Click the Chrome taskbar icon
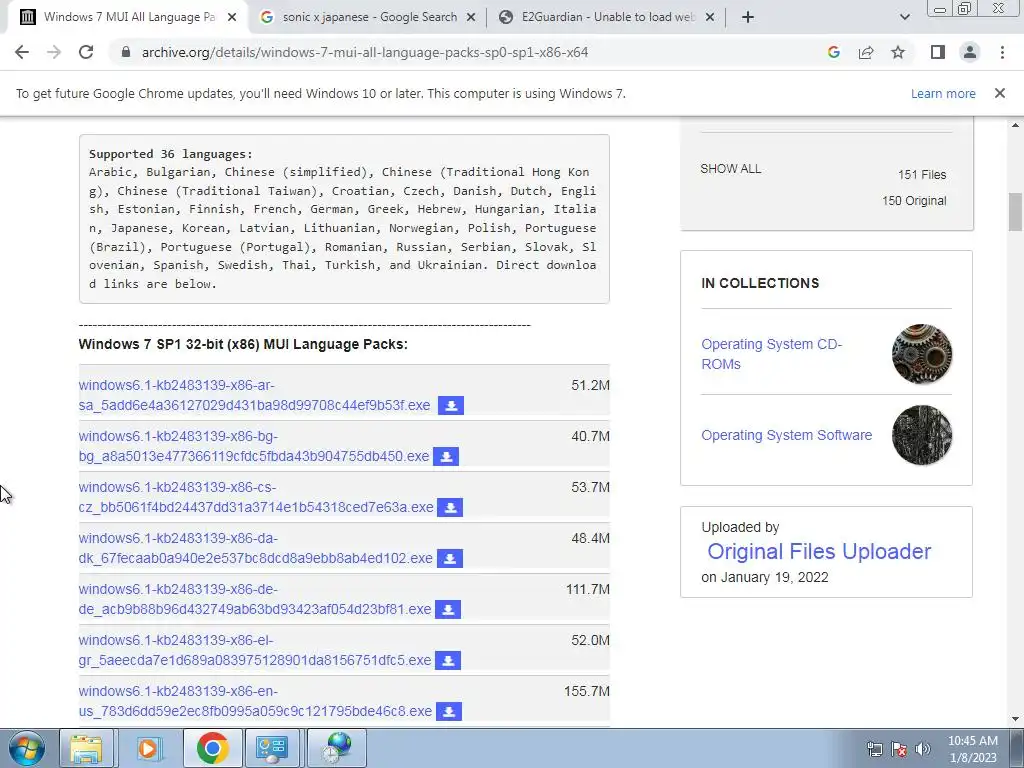This screenshot has height=768, width=1024. [212, 748]
